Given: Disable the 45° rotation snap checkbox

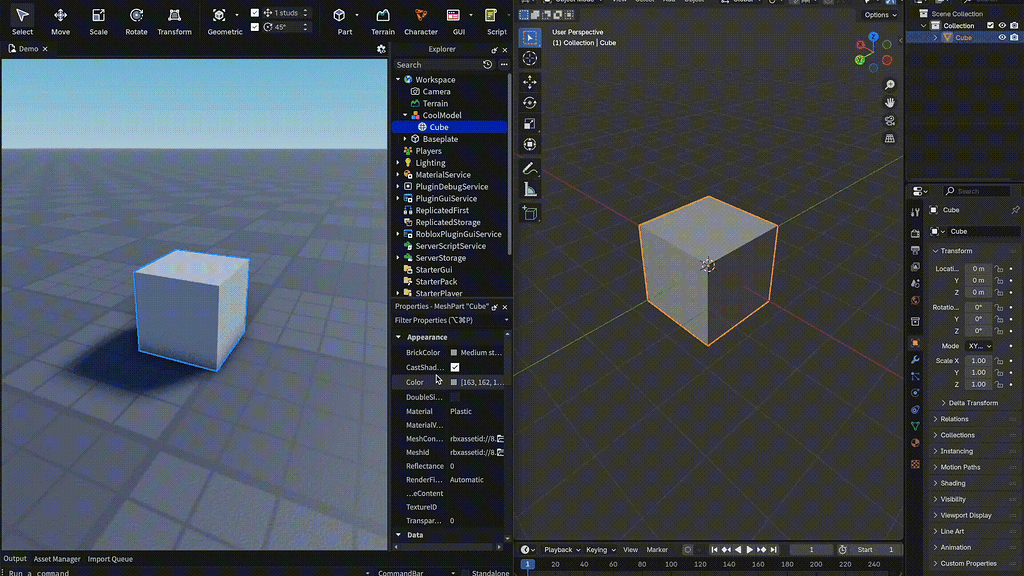Looking at the screenshot, I should pos(254,27).
